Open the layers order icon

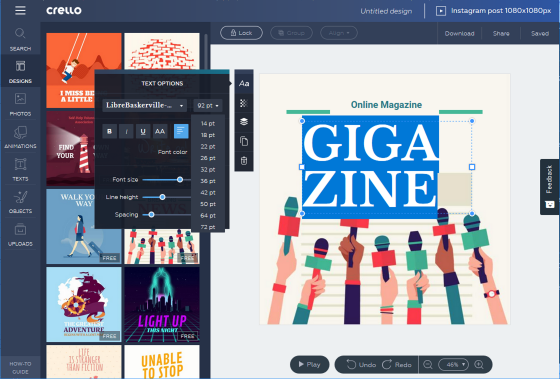click(x=244, y=122)
